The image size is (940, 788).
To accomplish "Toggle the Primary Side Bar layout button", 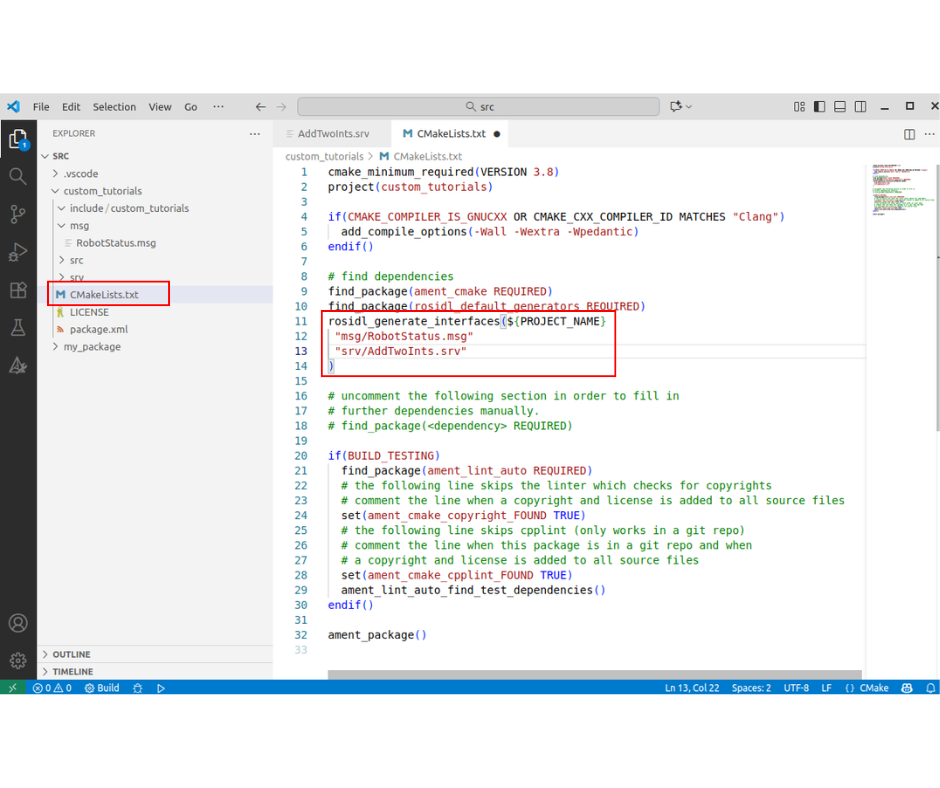I will pyautogui.click(x=820, y=107).
